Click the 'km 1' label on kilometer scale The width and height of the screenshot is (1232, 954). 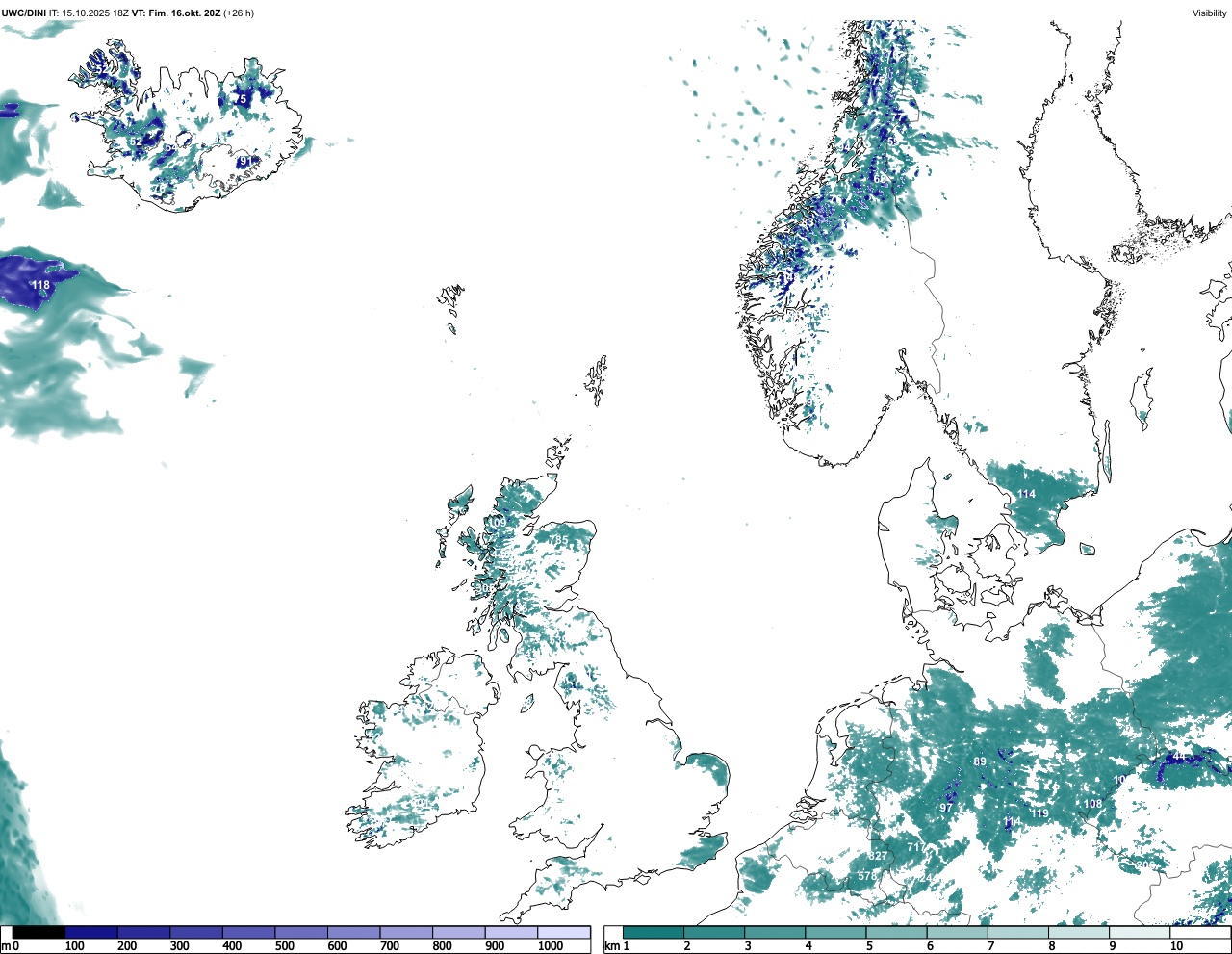(x=616, y=946)
